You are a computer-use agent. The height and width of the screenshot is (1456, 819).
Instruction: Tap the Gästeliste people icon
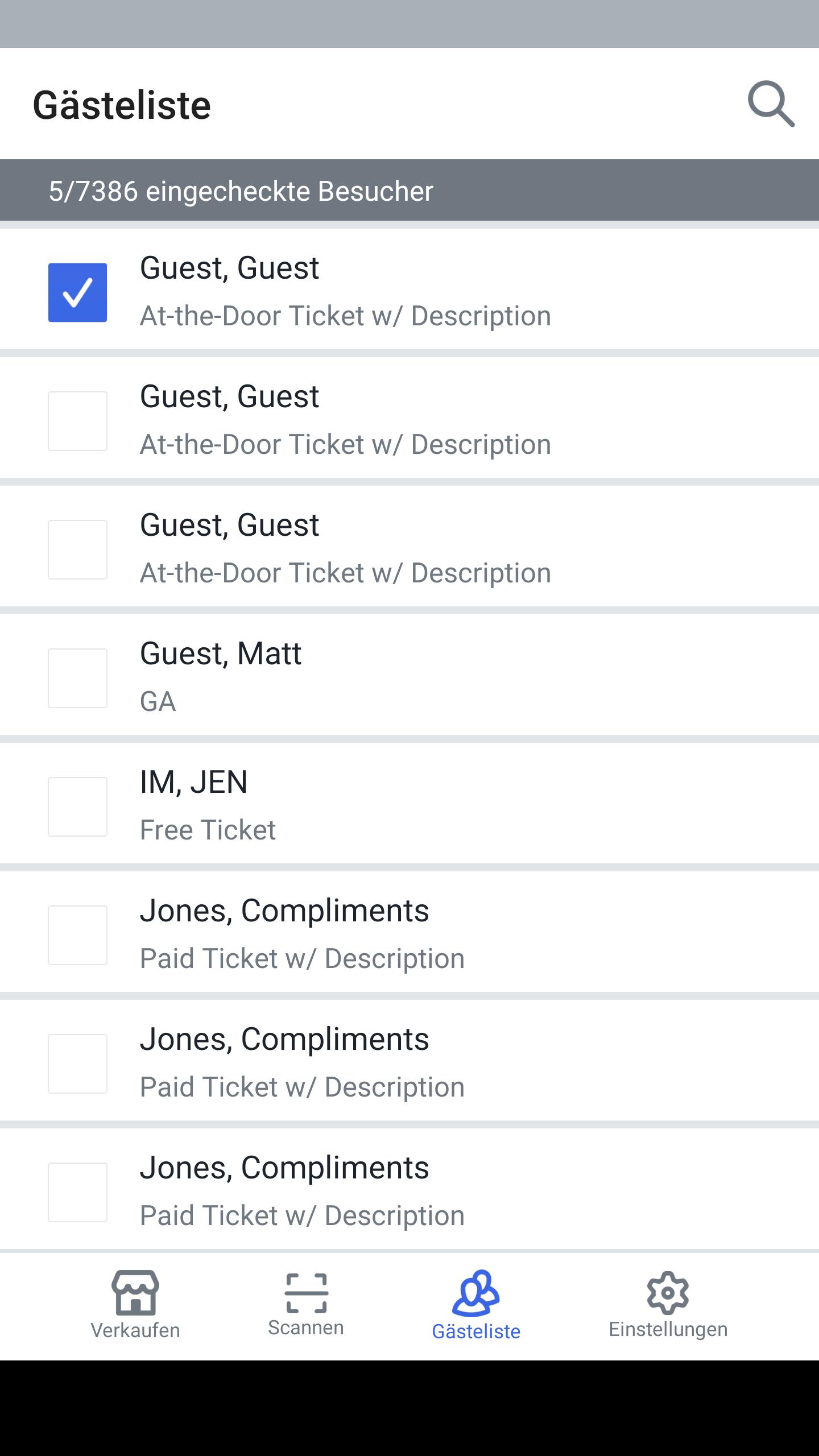pos(476,1293)
